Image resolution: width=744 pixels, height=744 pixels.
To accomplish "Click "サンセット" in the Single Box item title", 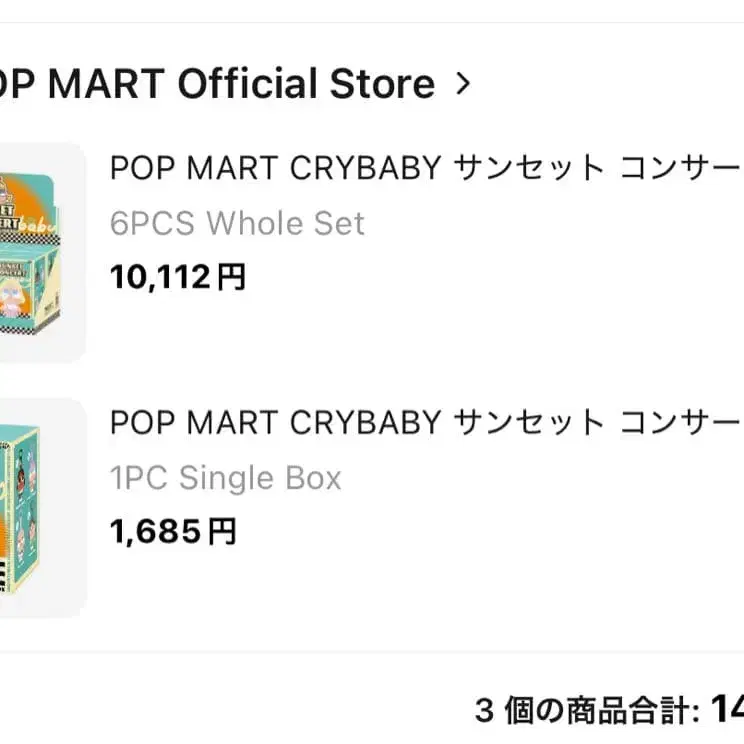I will click(x=528, y=423).
